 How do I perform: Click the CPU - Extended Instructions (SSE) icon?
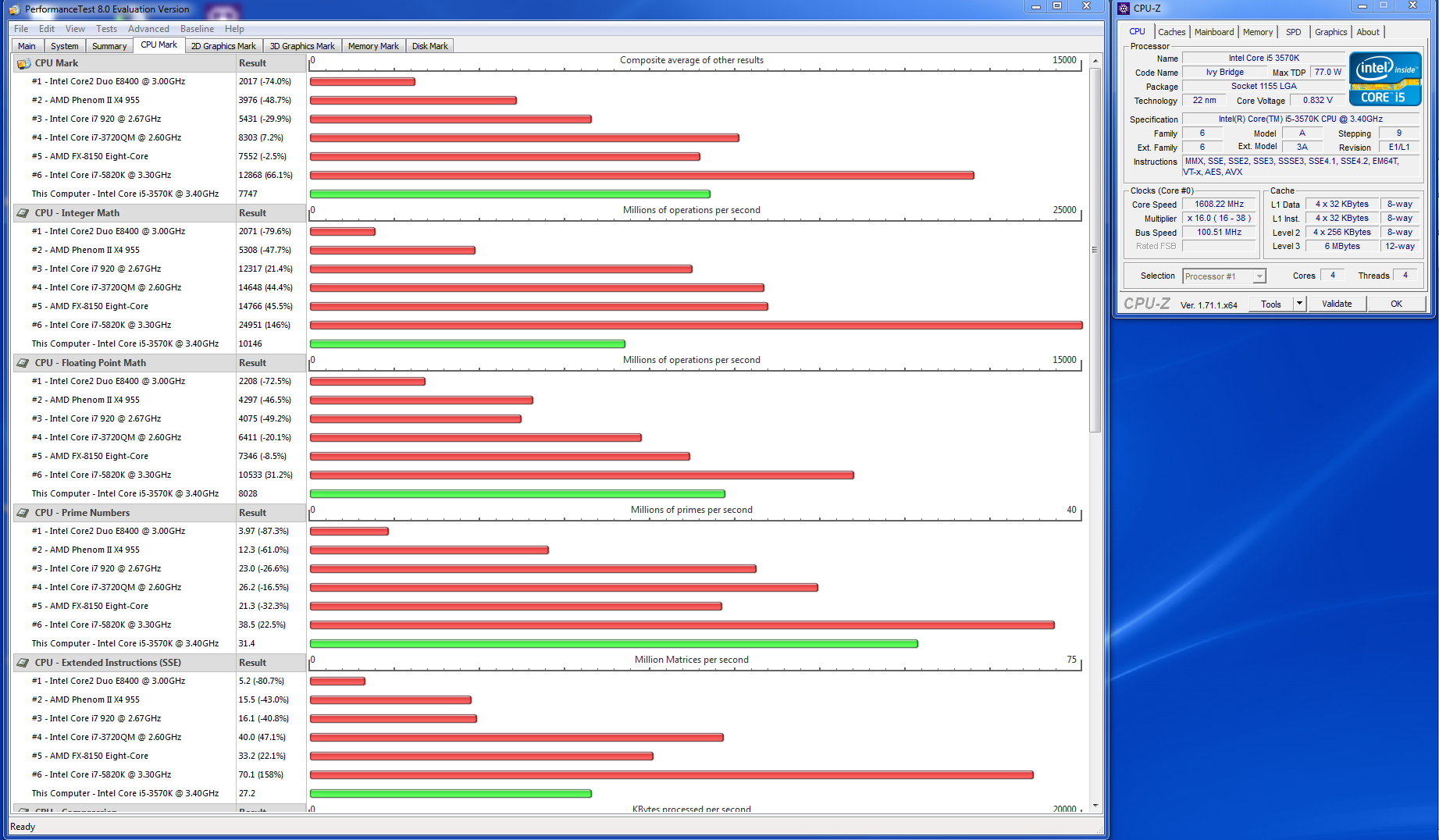point(23,663)
